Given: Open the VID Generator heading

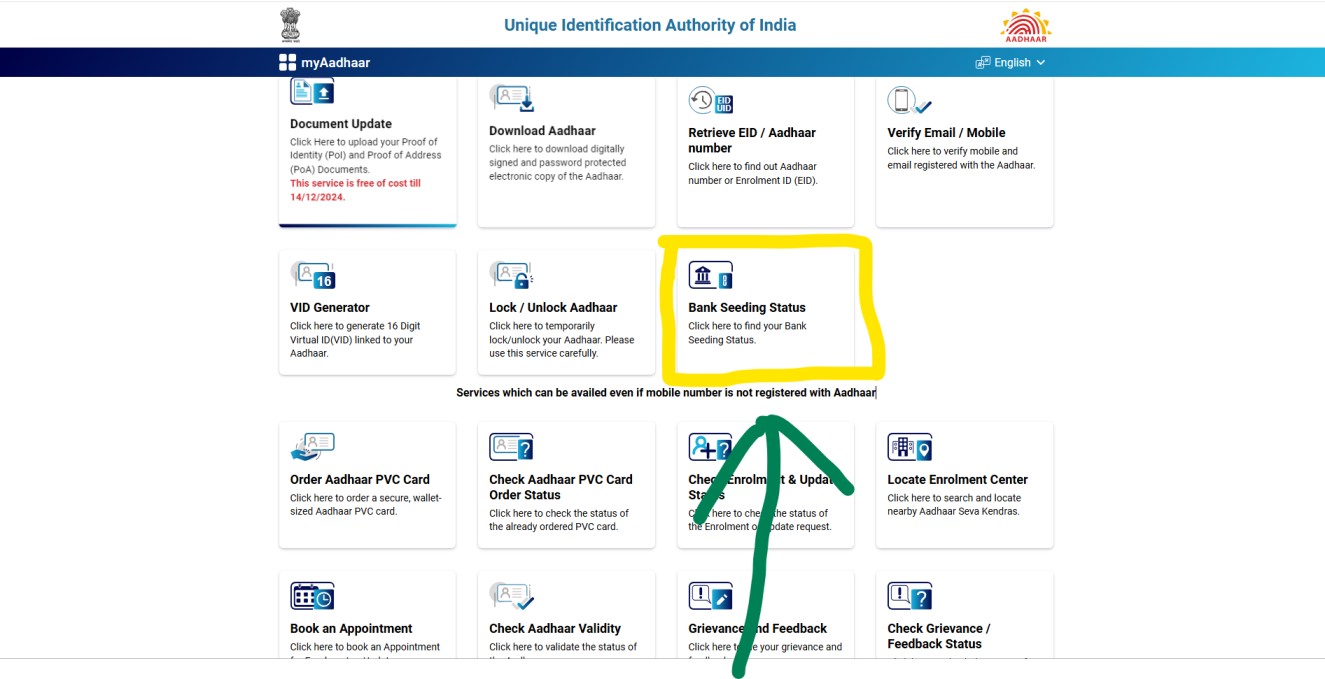Looking at the screenshot, I should 330,308.
